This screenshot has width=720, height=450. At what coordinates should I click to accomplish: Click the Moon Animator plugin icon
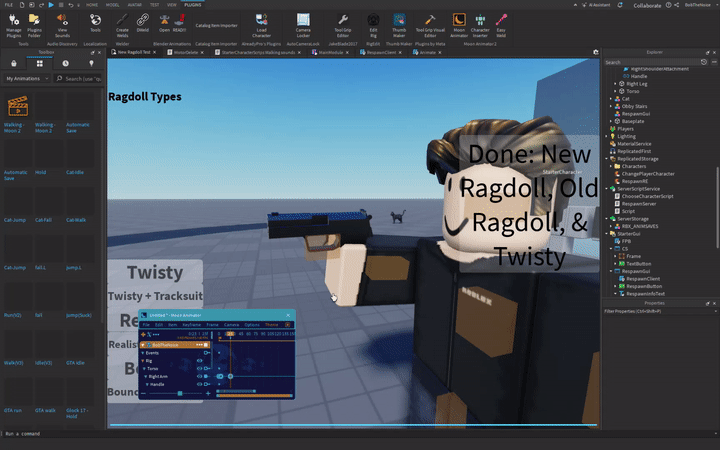(x=459, y=21)
